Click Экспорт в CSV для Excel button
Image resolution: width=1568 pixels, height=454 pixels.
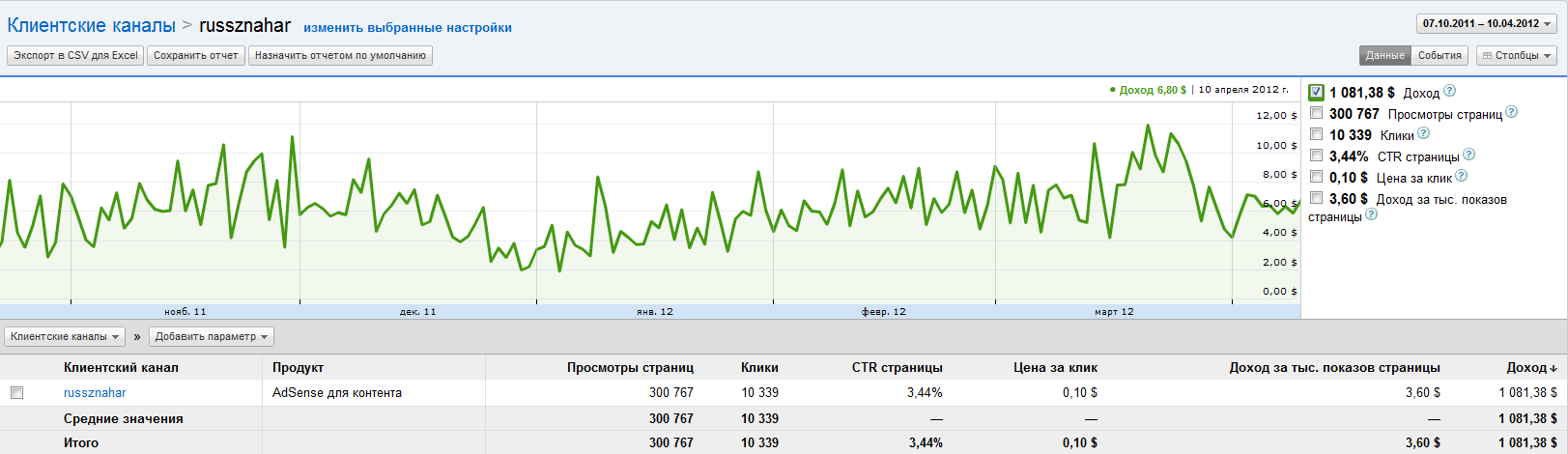coord(75,56)
